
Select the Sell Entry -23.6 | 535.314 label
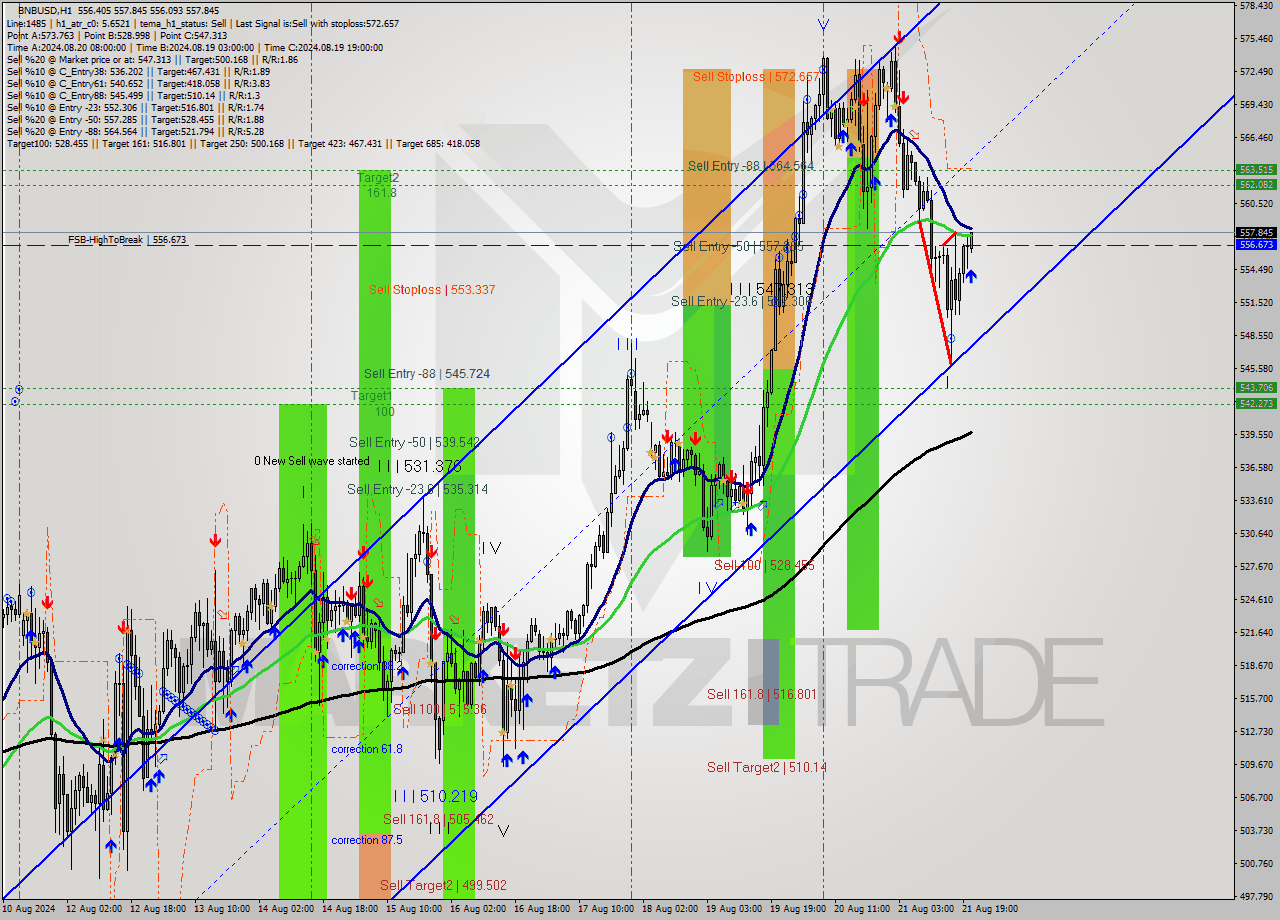point(418,489)
